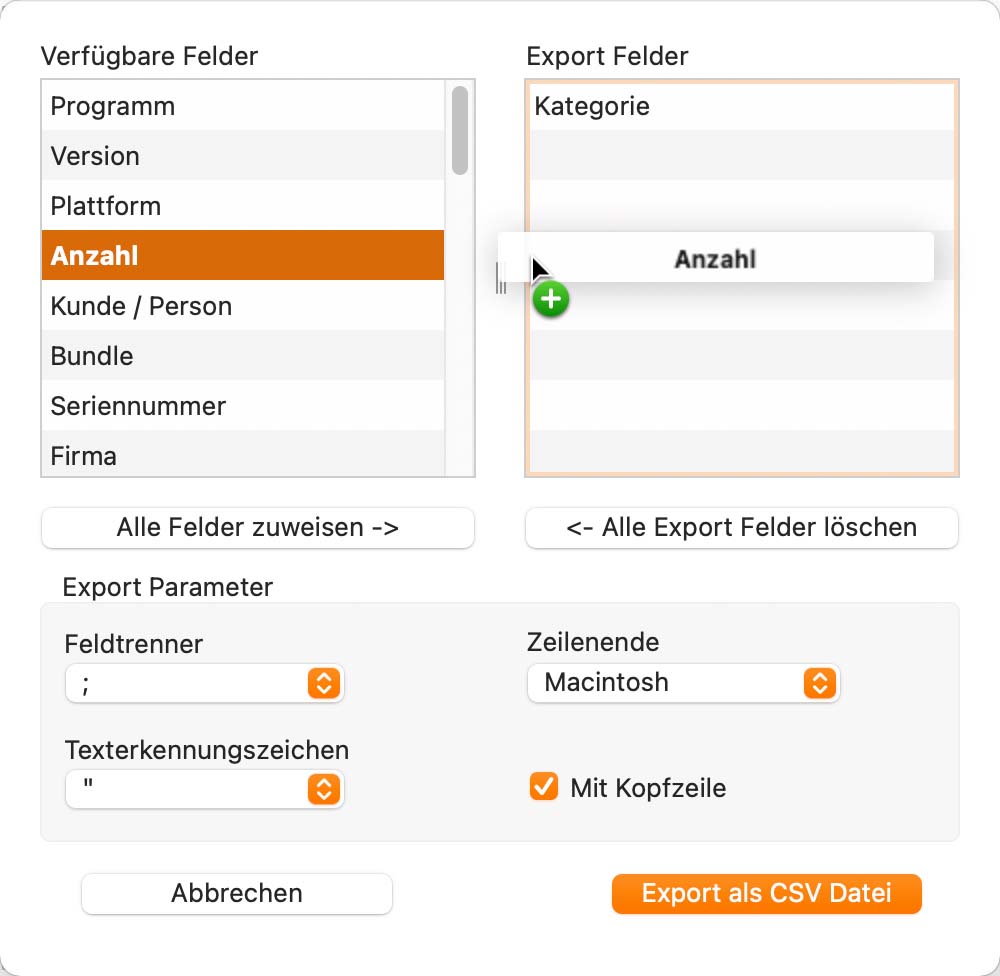Click Alle Export Felder löschen button
The width and height of the screenshot is (1000, 976).
(x=742, y=528)
